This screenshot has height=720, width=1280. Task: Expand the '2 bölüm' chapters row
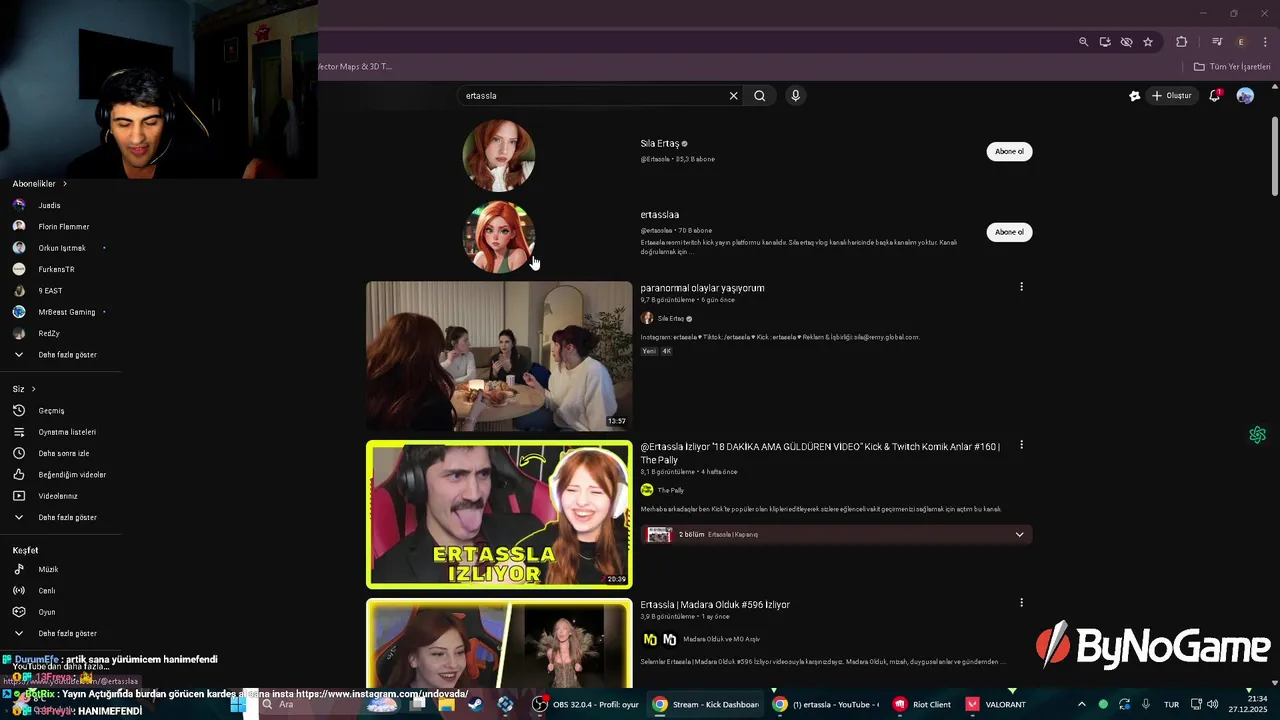click(836, 534)
